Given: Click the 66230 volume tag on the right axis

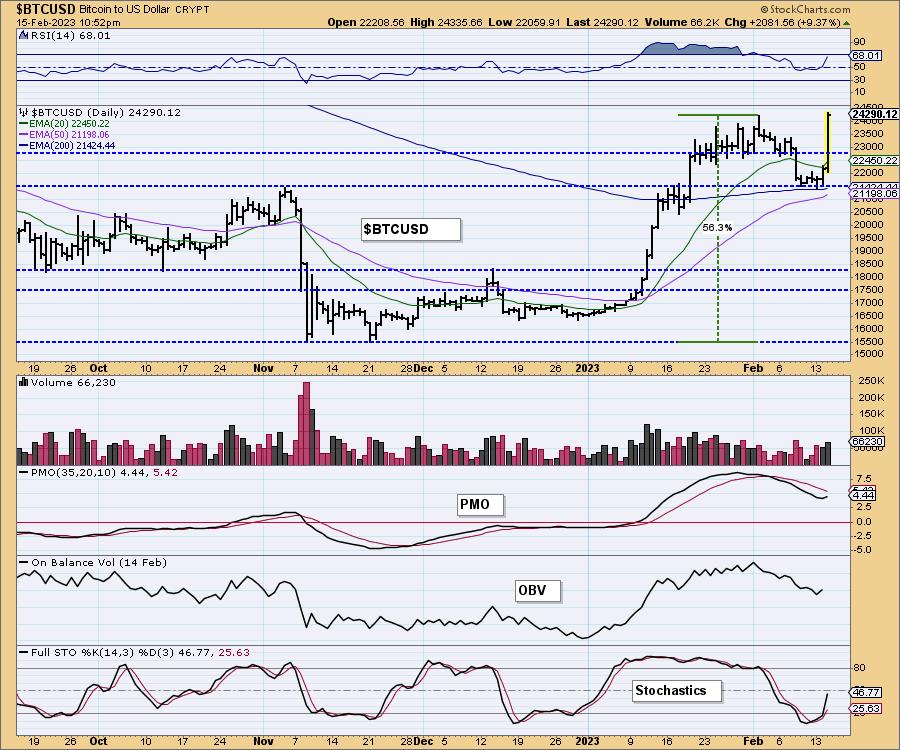Looking at the screenshot, I should pyautogui.click(x=867, y=441).
